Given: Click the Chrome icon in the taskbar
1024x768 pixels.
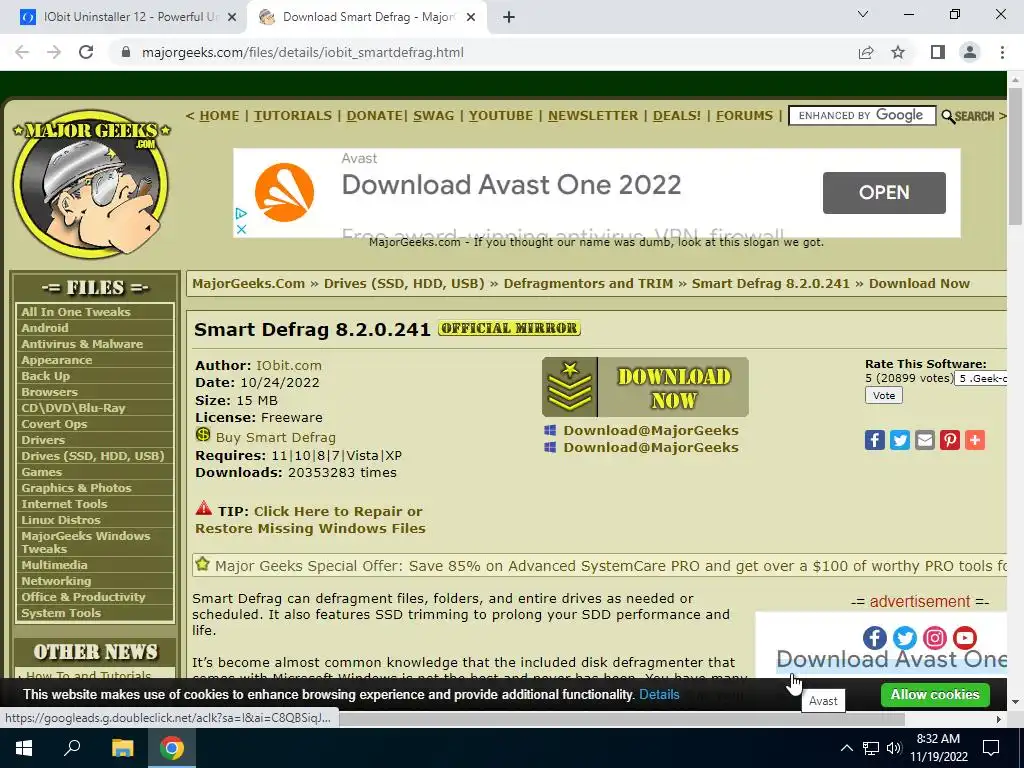Looking at the screenshot, I should [172, 748].
